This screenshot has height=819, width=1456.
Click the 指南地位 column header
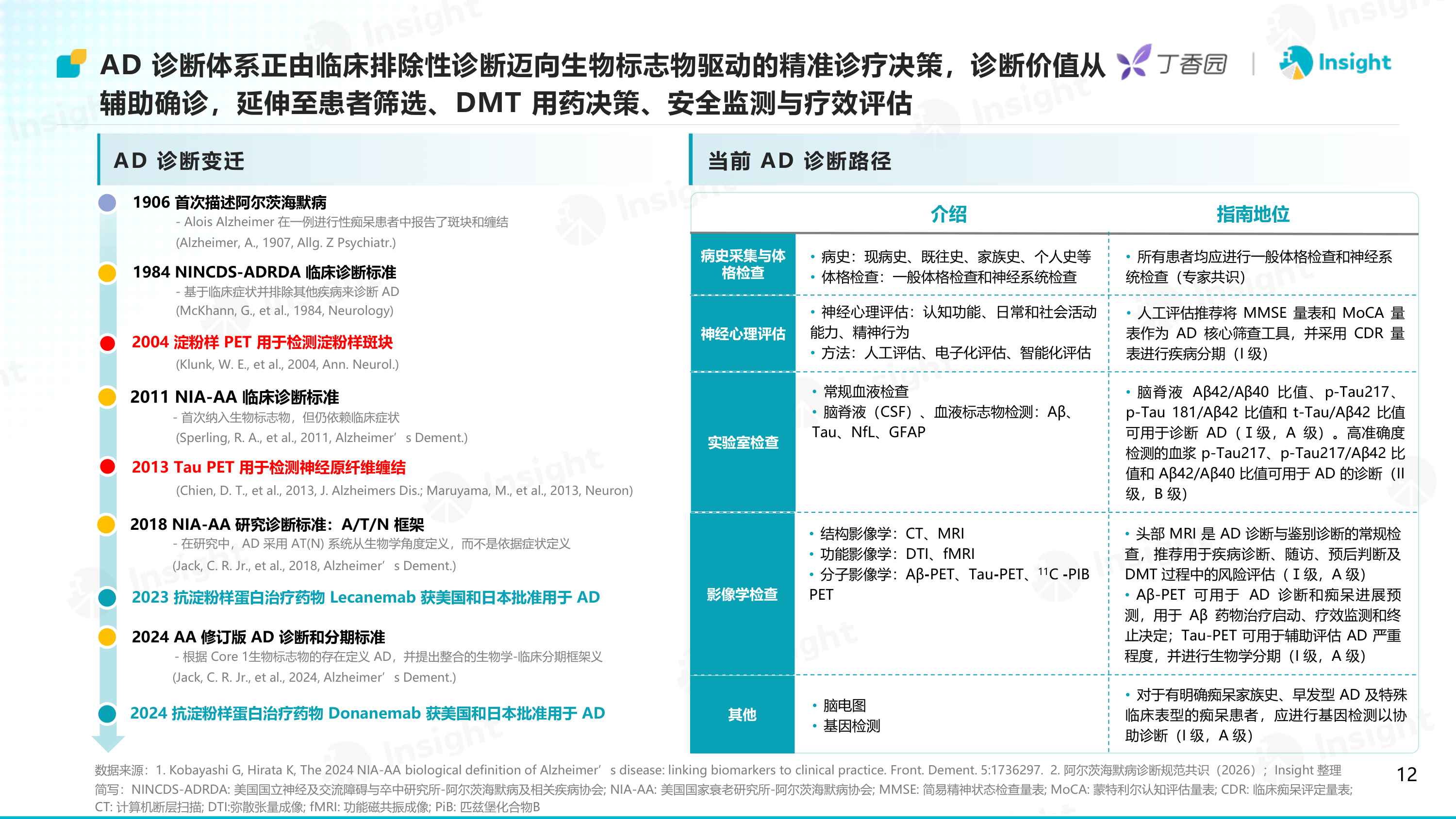point(1253,214)
